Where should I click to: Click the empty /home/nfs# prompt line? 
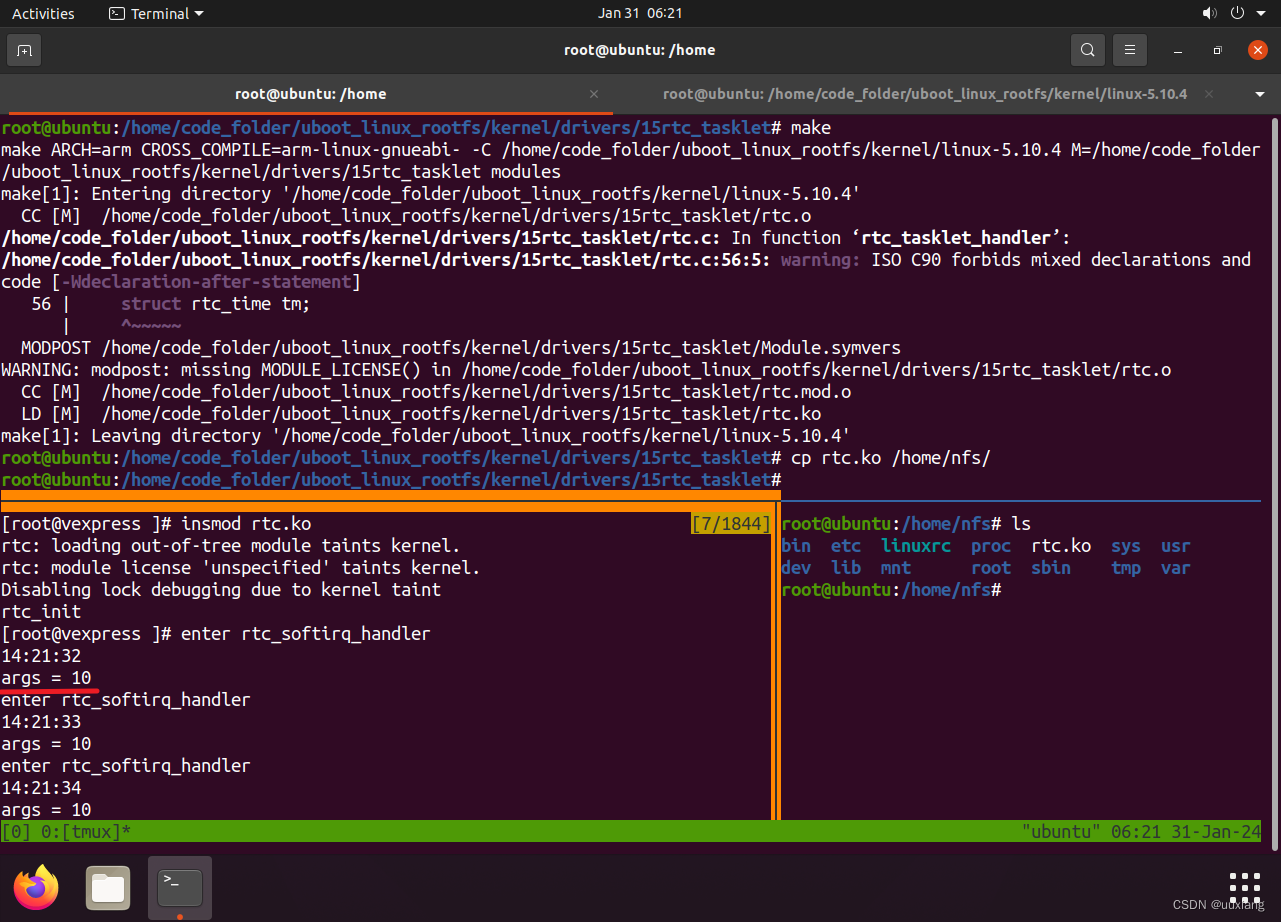891,590
